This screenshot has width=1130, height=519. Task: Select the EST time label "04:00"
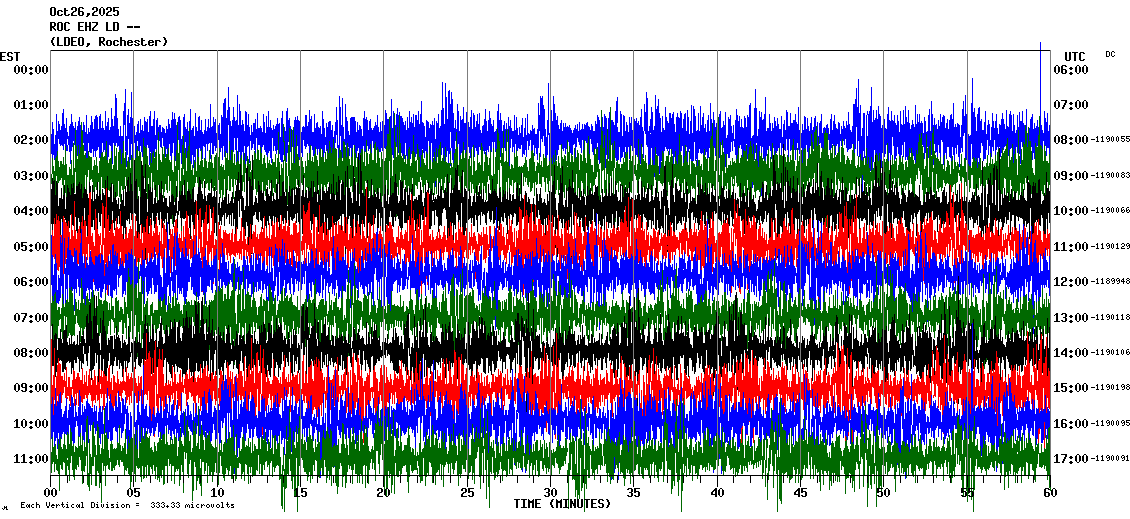click(31, 210)
